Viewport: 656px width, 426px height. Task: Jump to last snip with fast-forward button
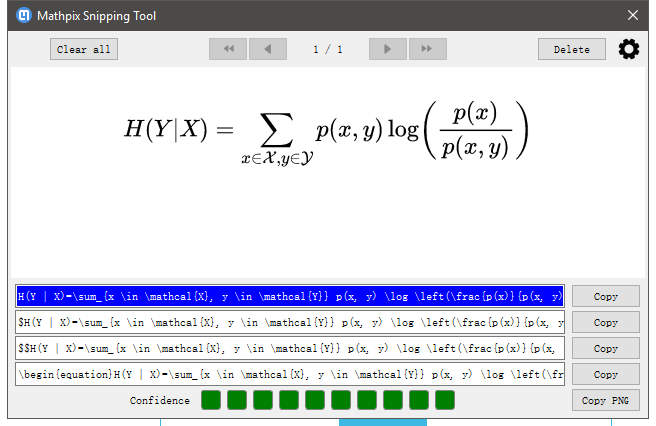(428, 49)
